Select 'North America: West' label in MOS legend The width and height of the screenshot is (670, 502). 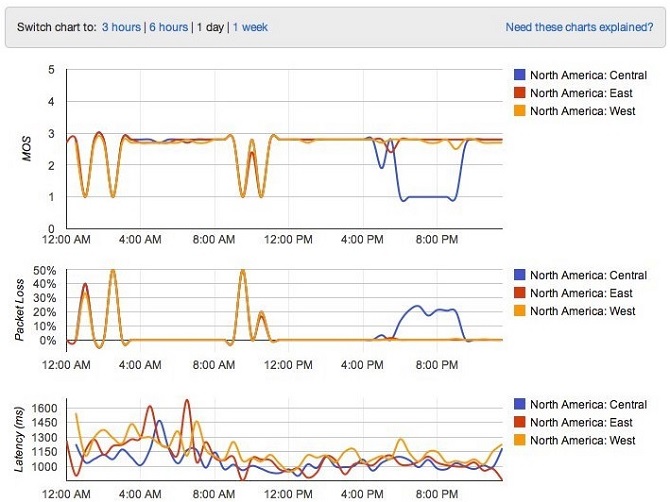tap(583, 111)
